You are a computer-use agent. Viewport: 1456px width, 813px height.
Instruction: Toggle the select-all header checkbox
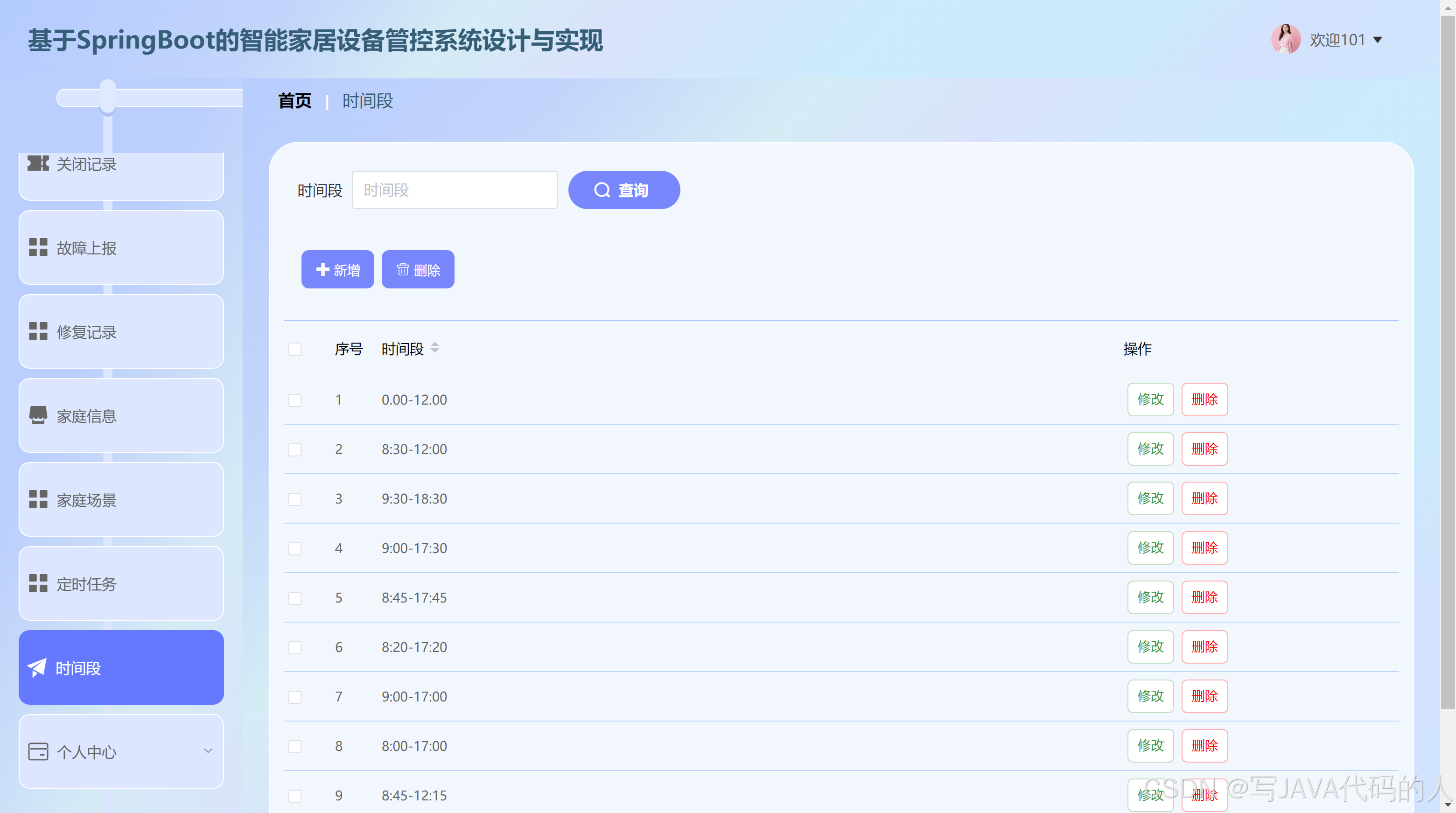click(x=295, y=349)
